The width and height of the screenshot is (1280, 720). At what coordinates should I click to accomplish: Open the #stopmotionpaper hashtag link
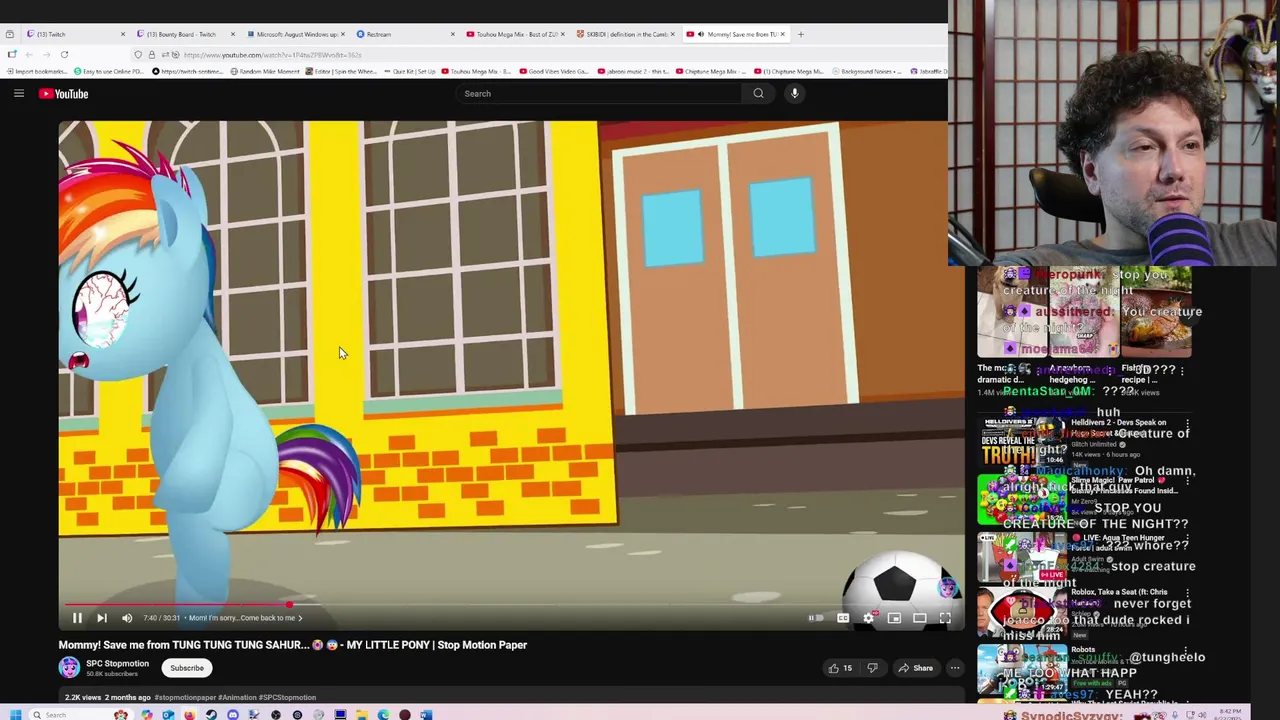coord(185,697)
